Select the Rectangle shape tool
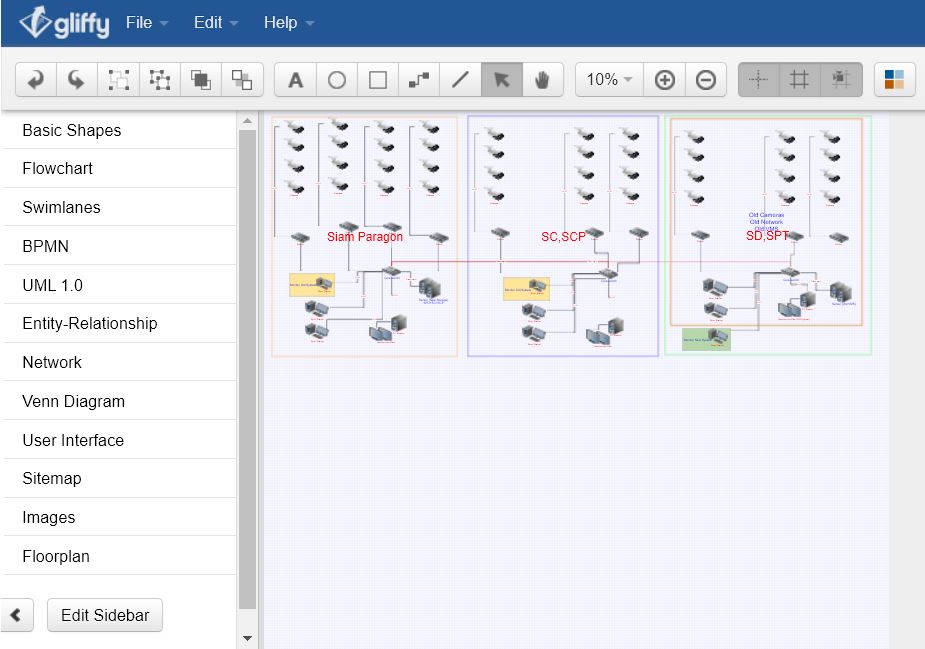The image size is (925, 649). pyautogui.click(x=378, y=80)
